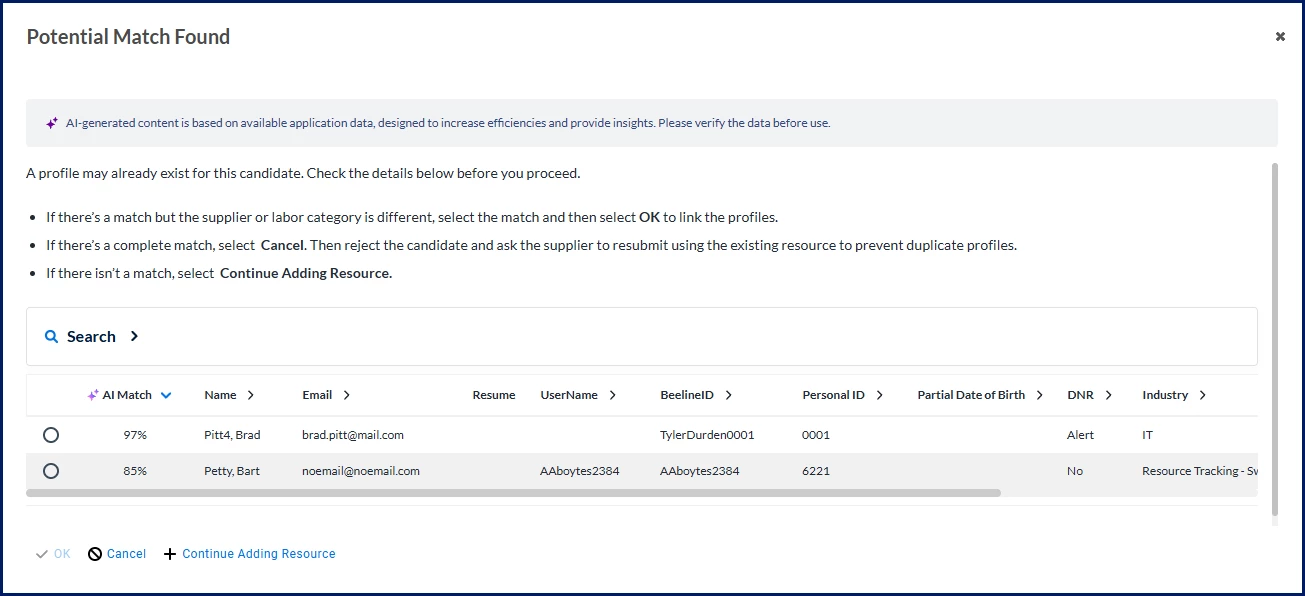1305x596 pixels.
Task: Click email brad.pitt@mail.com
Action: (x=353, y=435)
